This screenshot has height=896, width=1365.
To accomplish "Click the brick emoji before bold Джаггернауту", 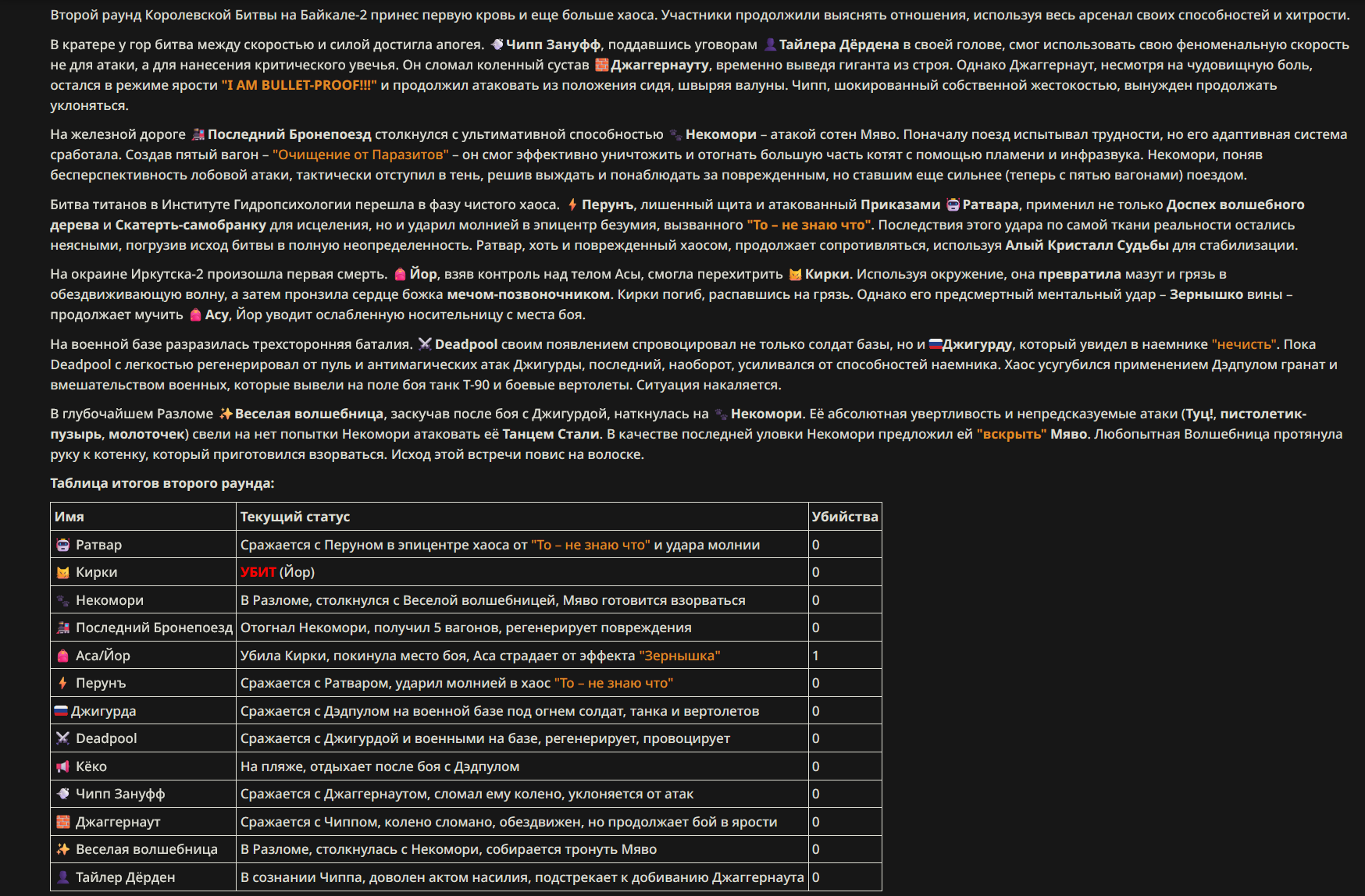I will [x=601, y=65].
